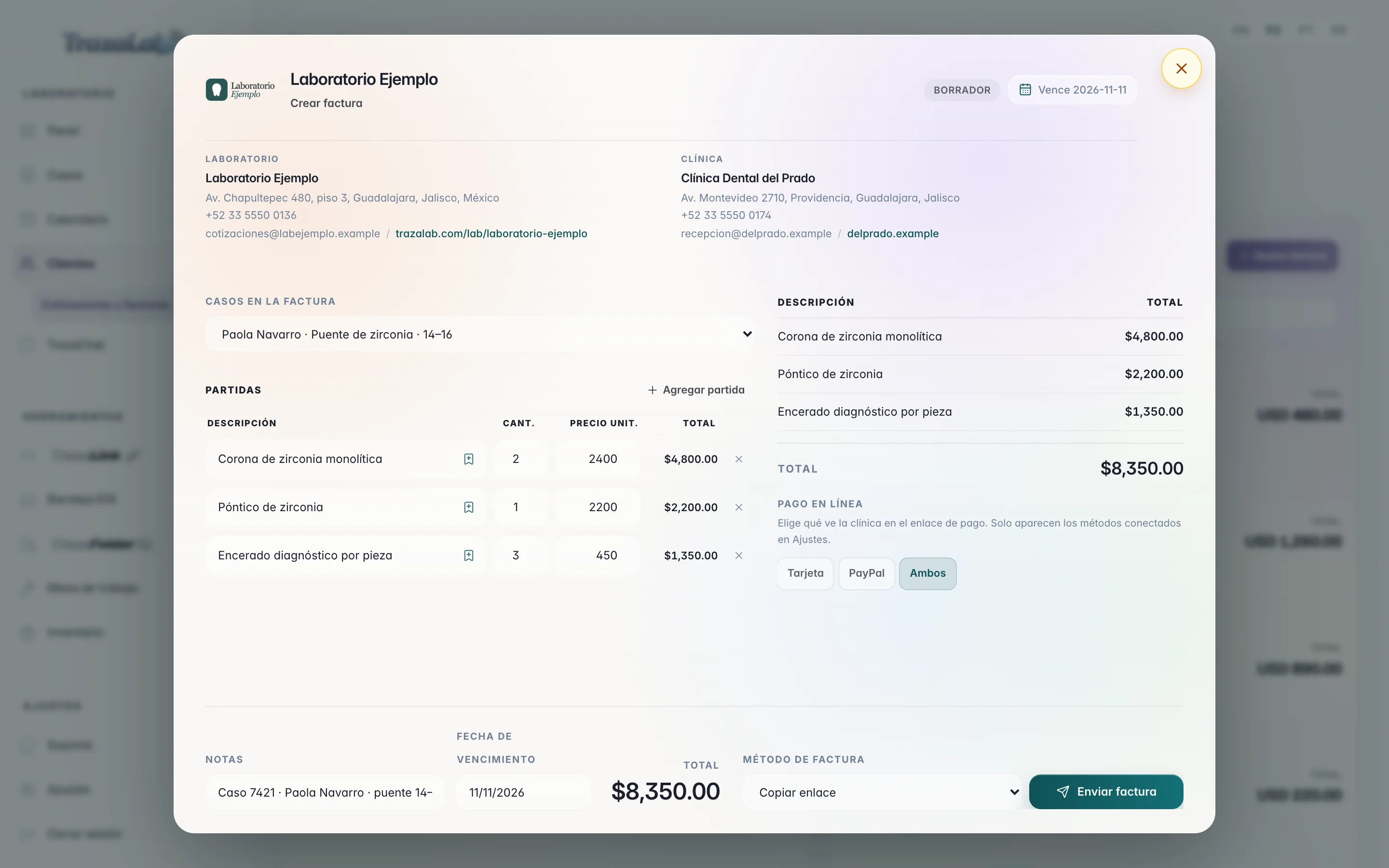Click quantity field showing 1
1389x868 pixels.
[x=520, y=507]
